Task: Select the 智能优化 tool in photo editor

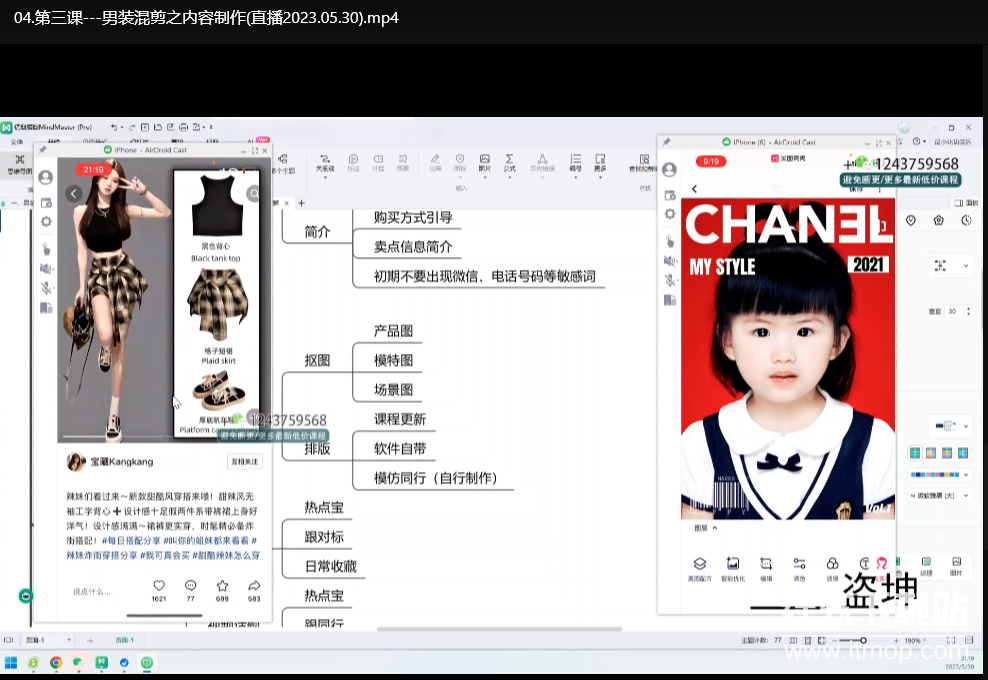Action: click(733, 564)
